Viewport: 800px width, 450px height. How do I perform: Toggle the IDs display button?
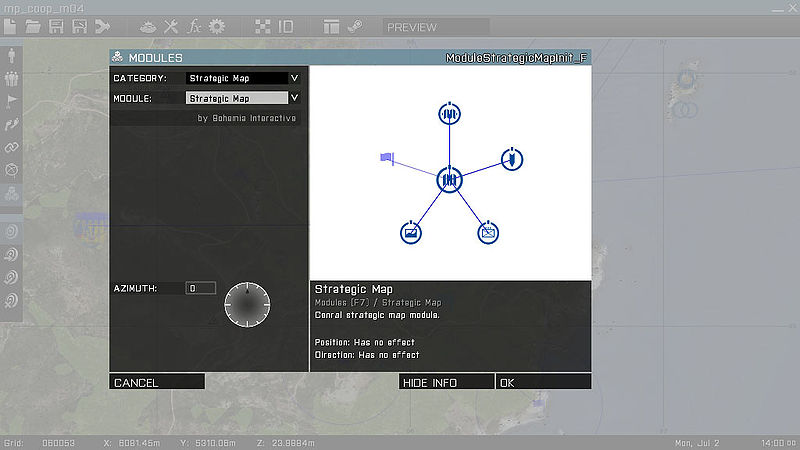click(x=286, y=27)
